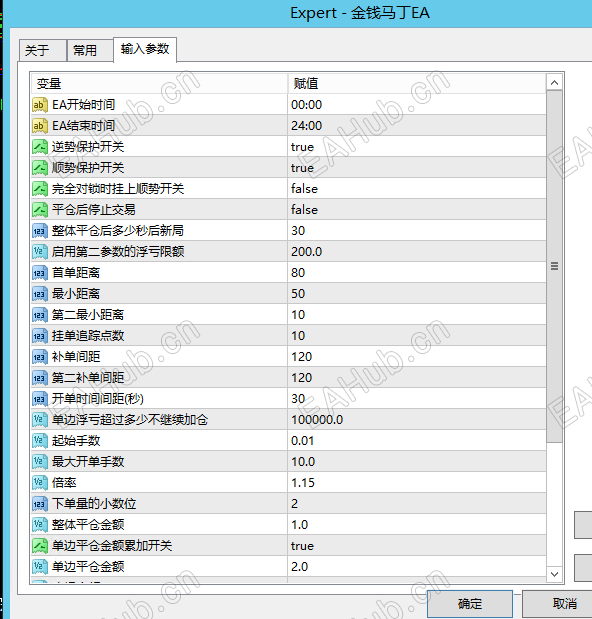This screenshot has width=592, height=619.
Task: Click the scroll down arrow of parameter list
Action: [554, 574]
